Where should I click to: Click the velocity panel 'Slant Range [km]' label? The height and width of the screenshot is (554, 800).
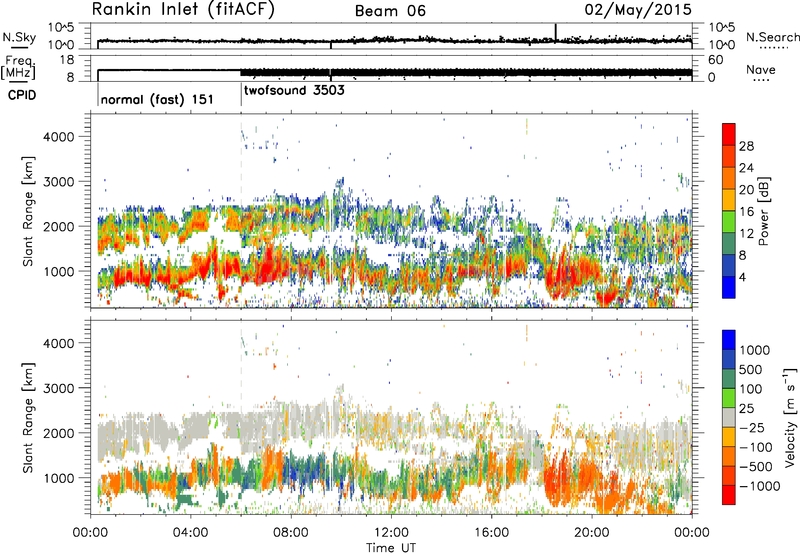[x=28, y=417]
